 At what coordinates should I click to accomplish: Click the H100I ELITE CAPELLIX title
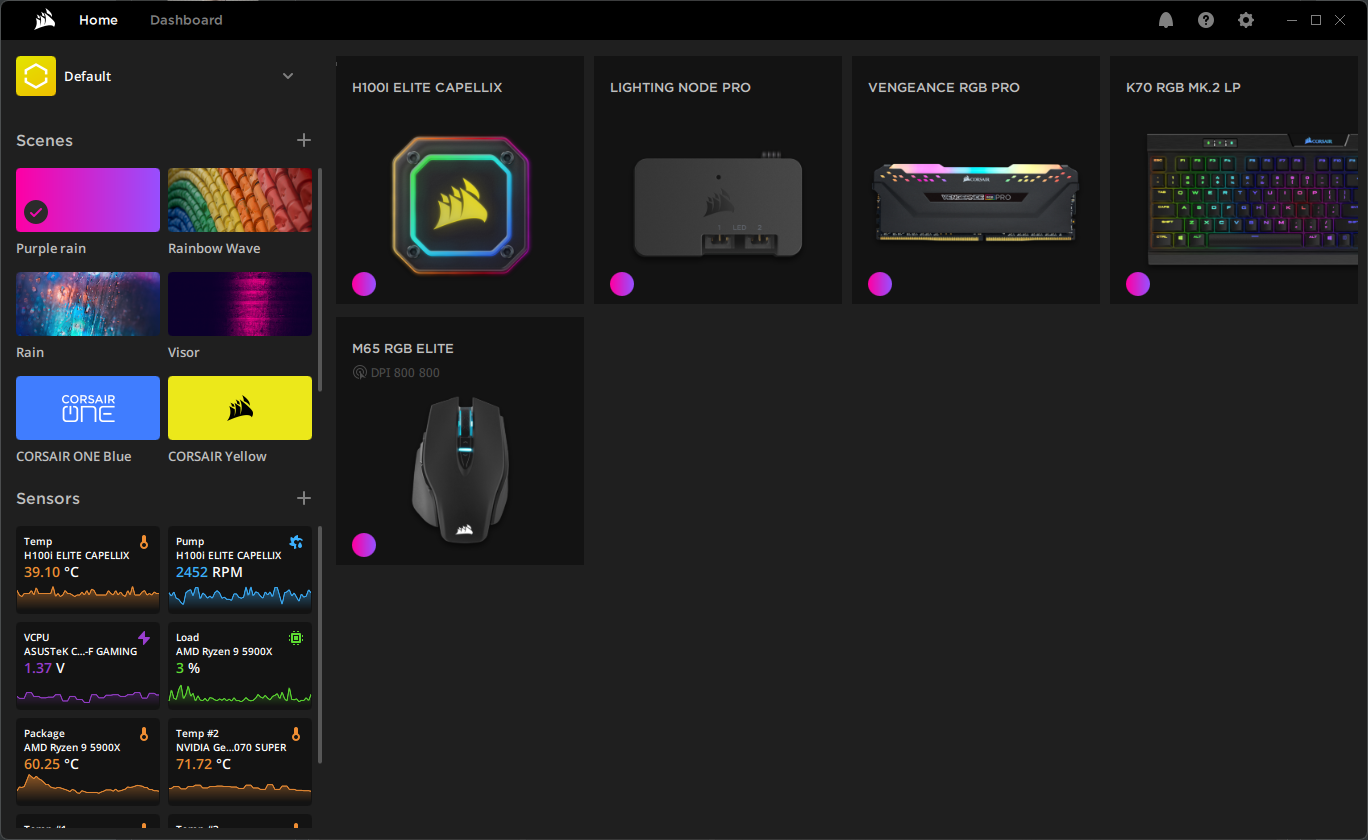coord(427,88)
